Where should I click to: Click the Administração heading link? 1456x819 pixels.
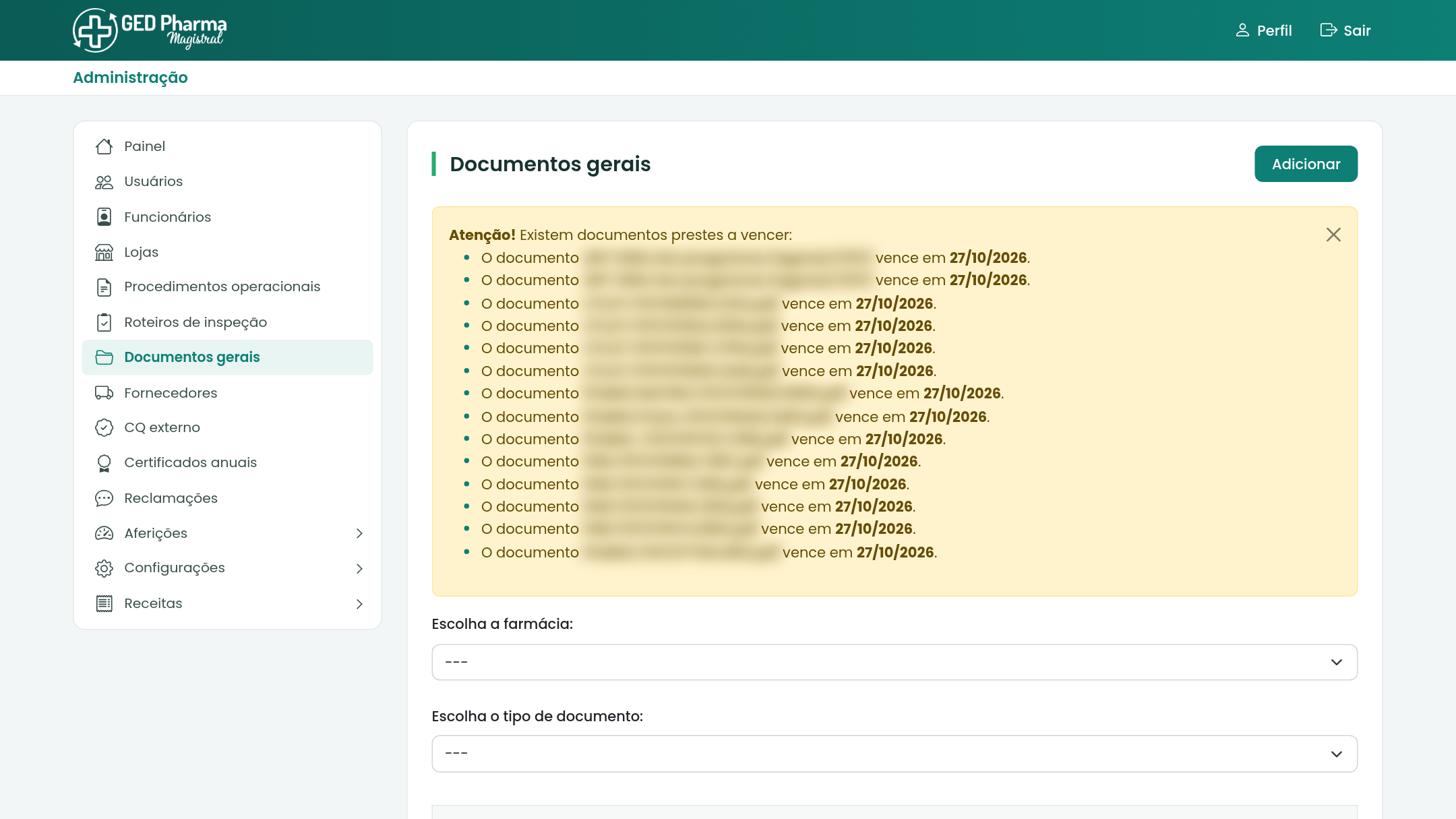tap(130, 78)
